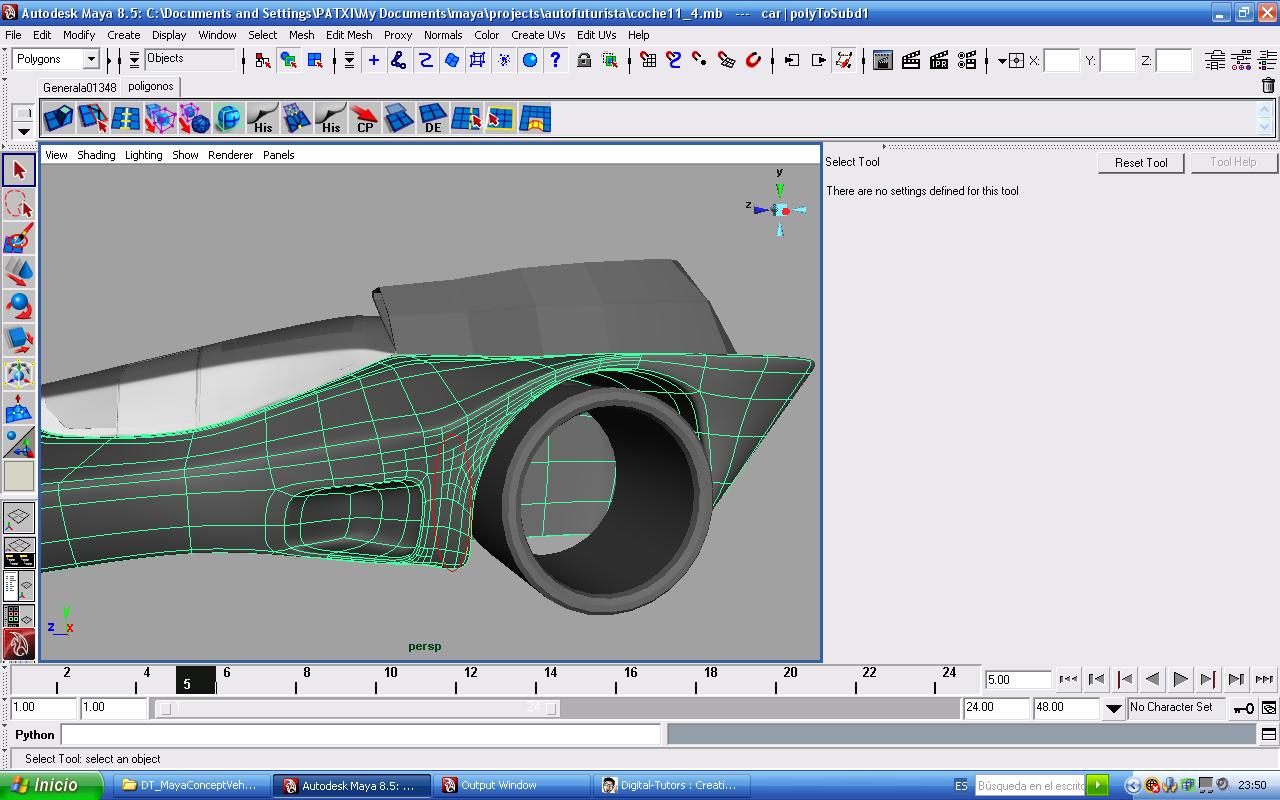Open the Polygons menu set dropdown
The image size is (1280, 800).
click(x=90, y=60)
